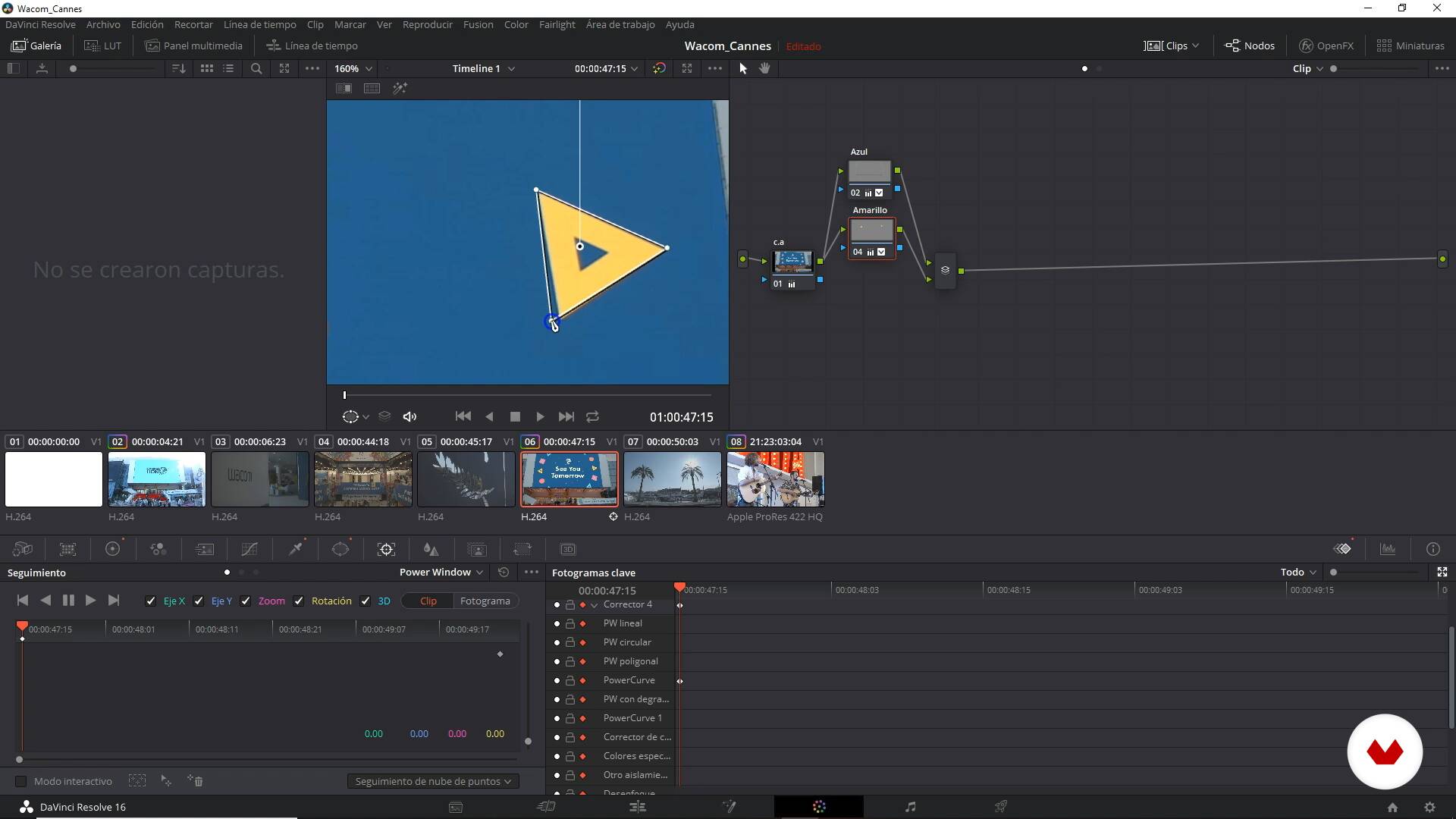The height and width of the screenshot is (819, 1456).
Task: Toggle the Nodos panel button
Action: point(1250,45)
